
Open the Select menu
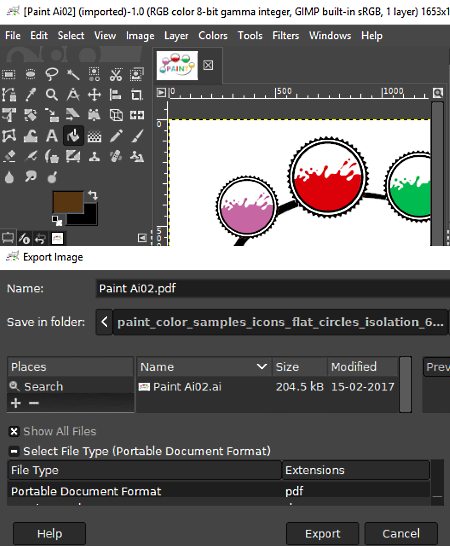coord(71,36)
